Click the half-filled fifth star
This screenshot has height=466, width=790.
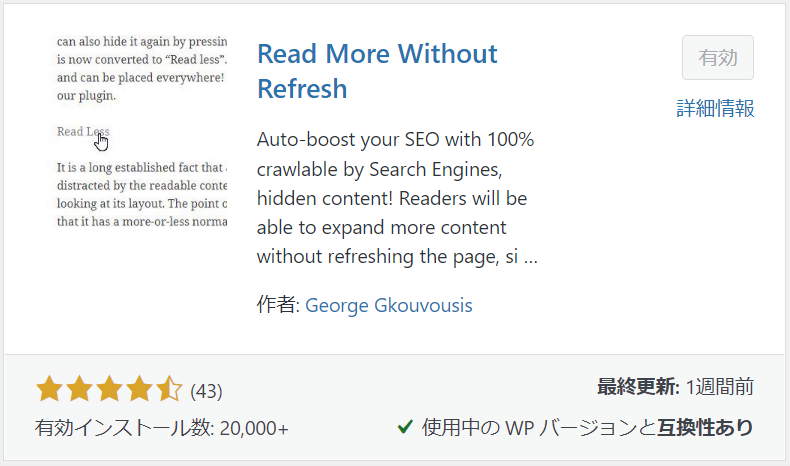169,389
